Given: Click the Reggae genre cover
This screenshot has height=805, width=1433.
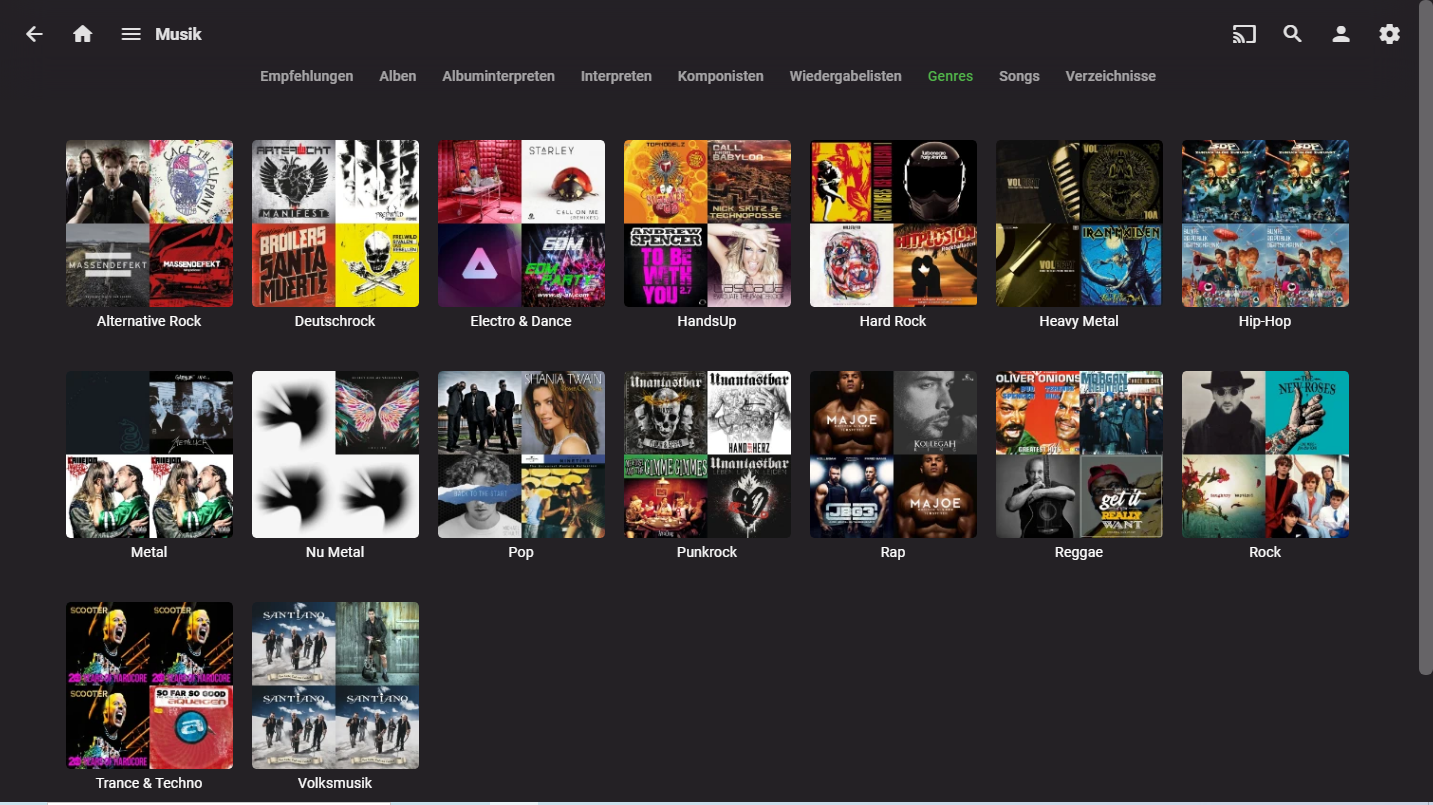Looking at the screenshot, I should pos(1079,454).
